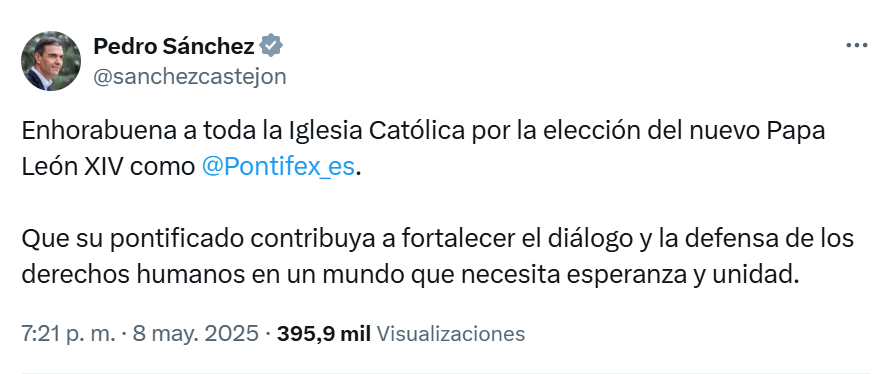Image resolution: width=890 pixels, height=374 pixels.
Task: Click the 395,9 mil view count
Action: [x=324, y=334]
